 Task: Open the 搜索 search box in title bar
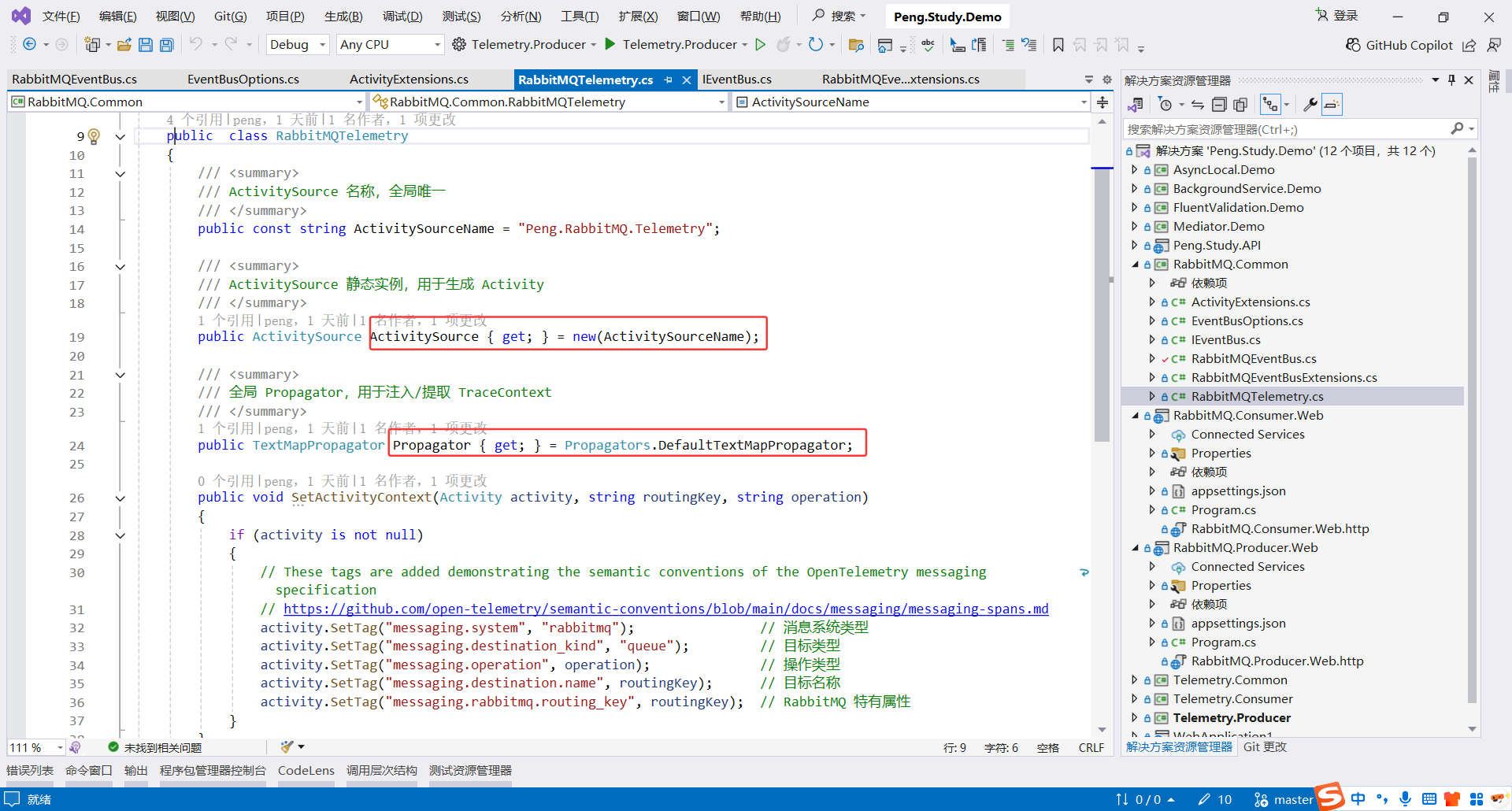point(839,16)
